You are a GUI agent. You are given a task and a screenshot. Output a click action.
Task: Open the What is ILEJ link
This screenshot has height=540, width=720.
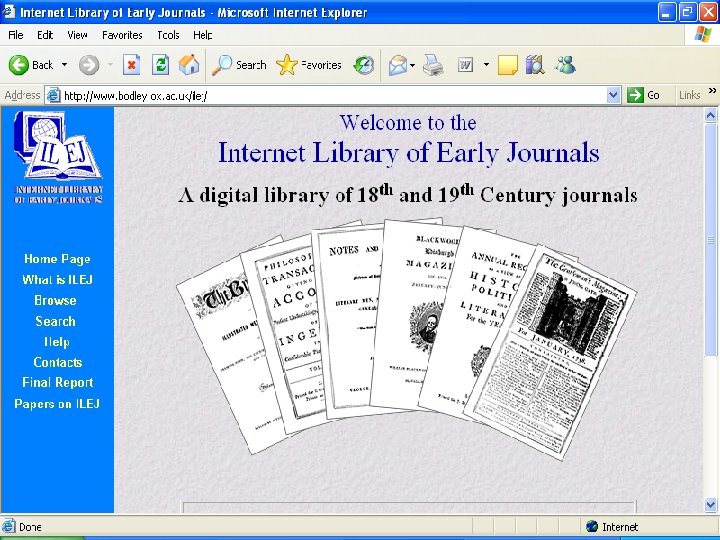pyautogui.click(x=57, y=280)
